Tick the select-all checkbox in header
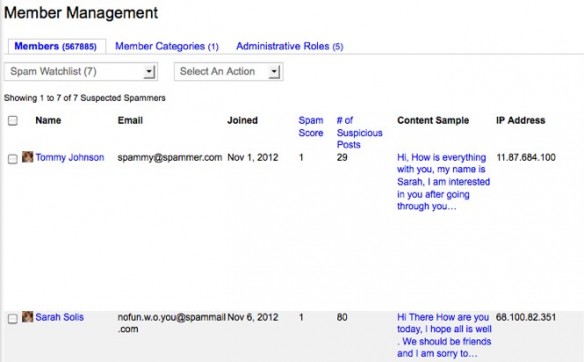This screenshot has height=362, width=584. click(13, 121)
